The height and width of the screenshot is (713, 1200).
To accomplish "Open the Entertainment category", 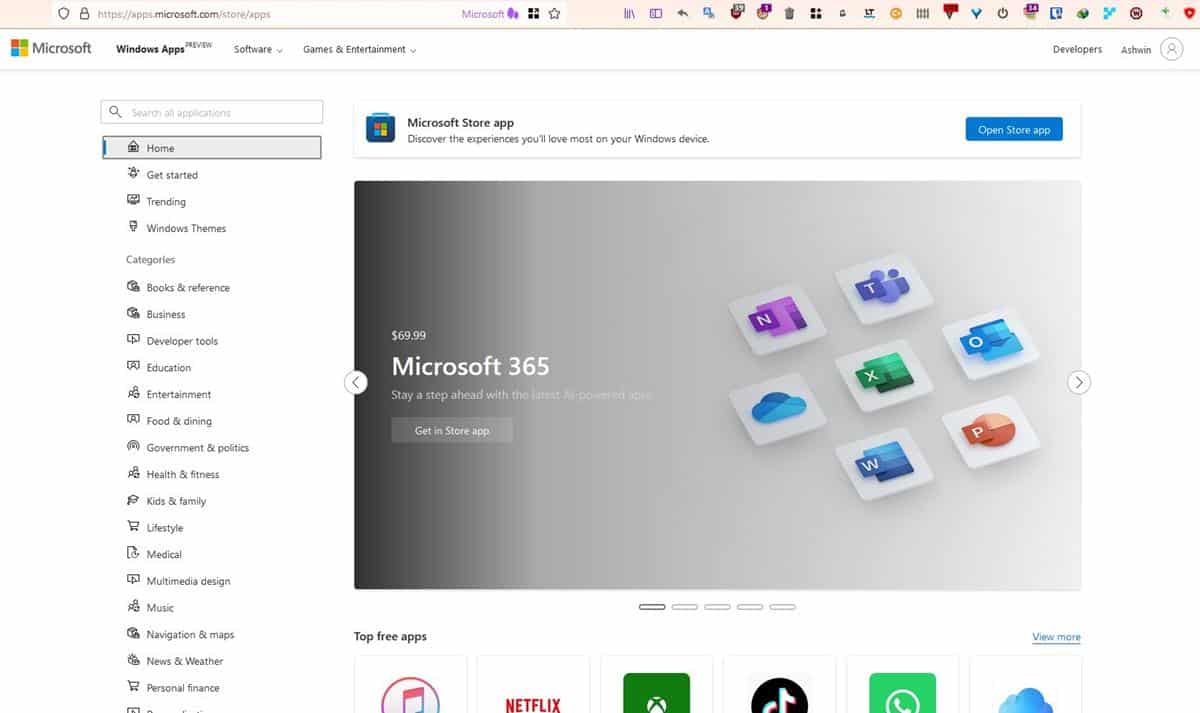I will [184, 394].
